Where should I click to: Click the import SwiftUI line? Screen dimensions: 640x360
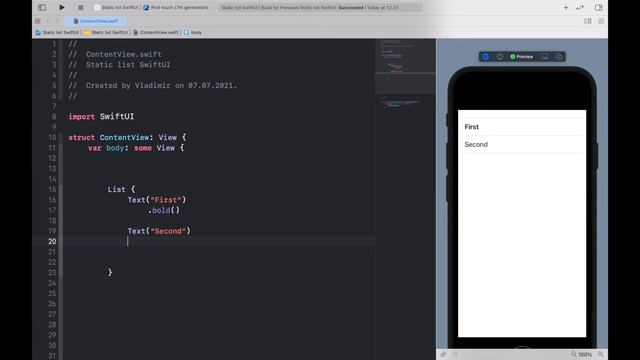pos(101,116)
